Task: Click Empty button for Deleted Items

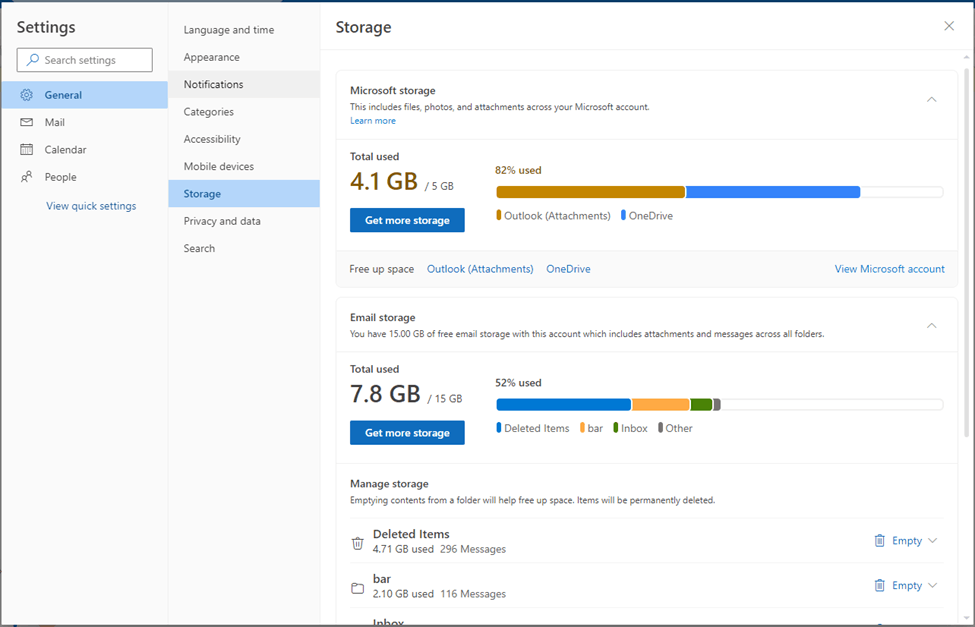Action: click(x=899, y=541)
